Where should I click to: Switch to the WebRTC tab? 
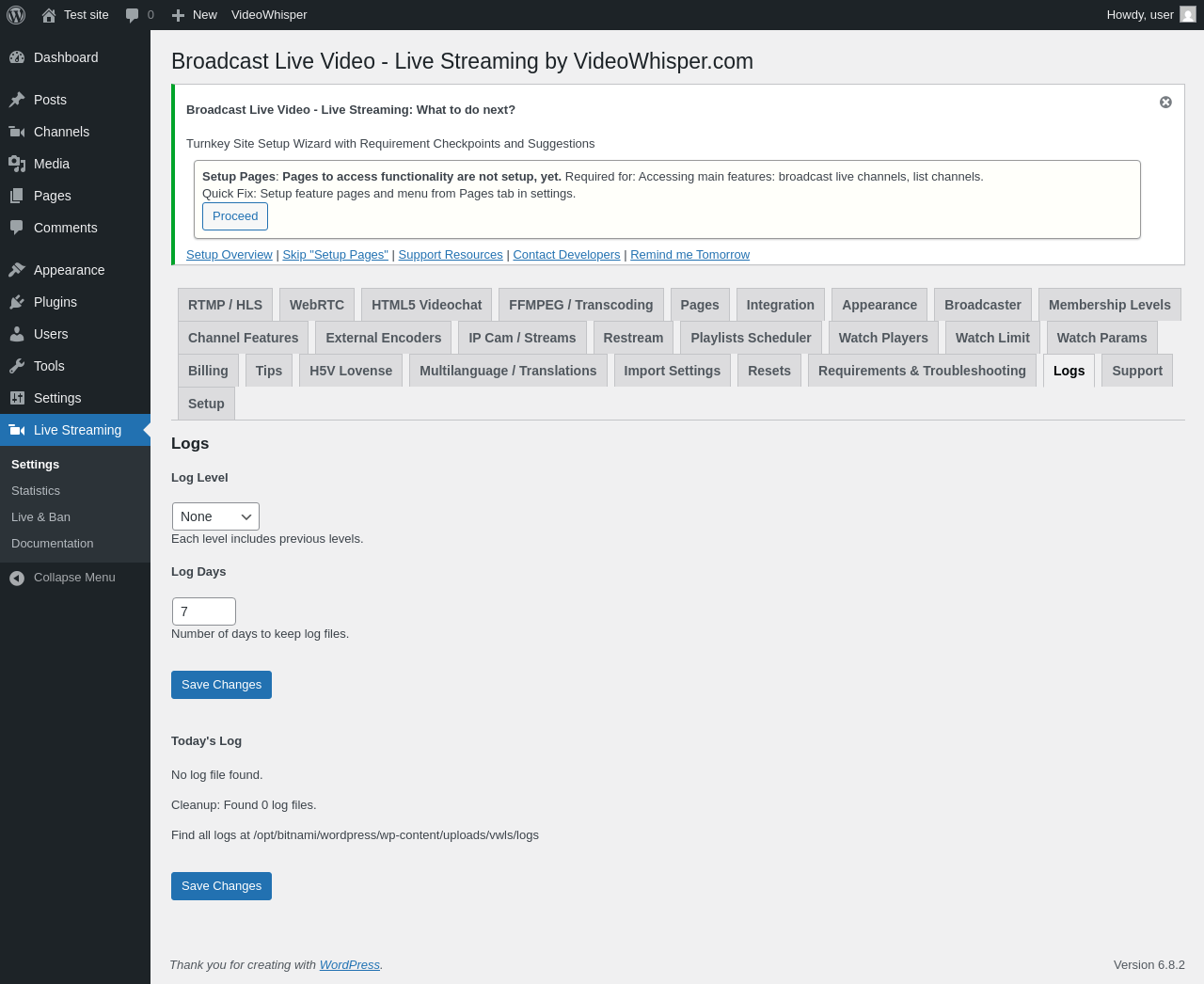[317, 305]
